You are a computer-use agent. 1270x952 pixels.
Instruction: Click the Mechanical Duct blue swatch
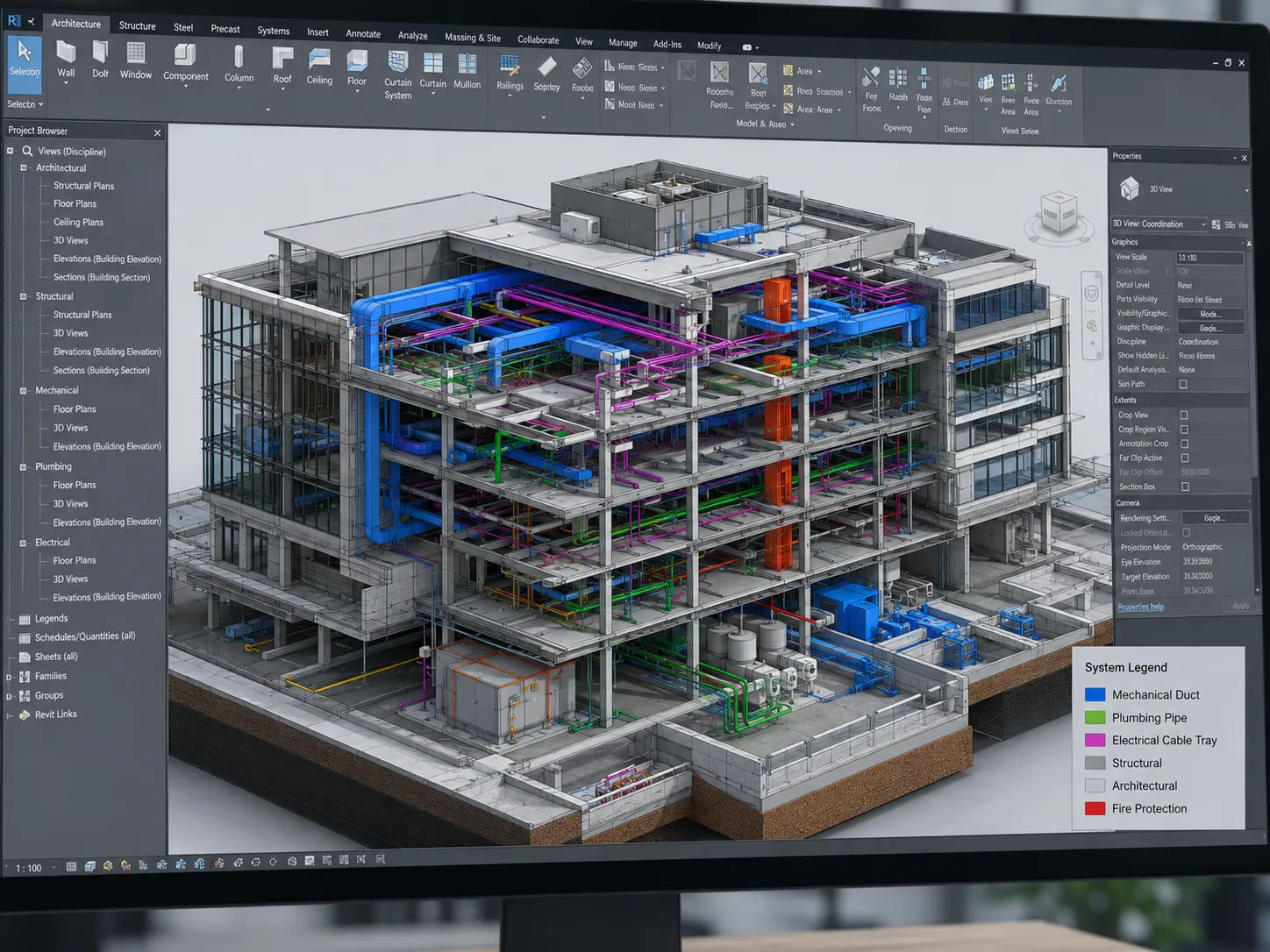pos(1095,694)
